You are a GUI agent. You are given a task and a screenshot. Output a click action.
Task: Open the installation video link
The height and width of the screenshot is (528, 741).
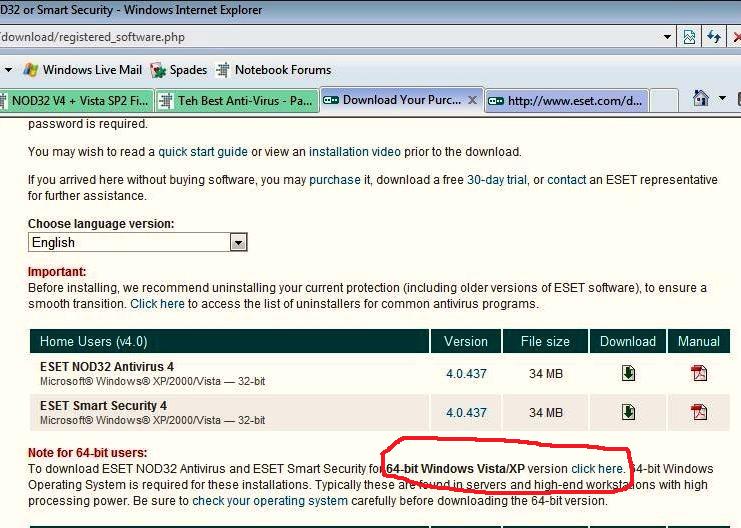(355, 152)
